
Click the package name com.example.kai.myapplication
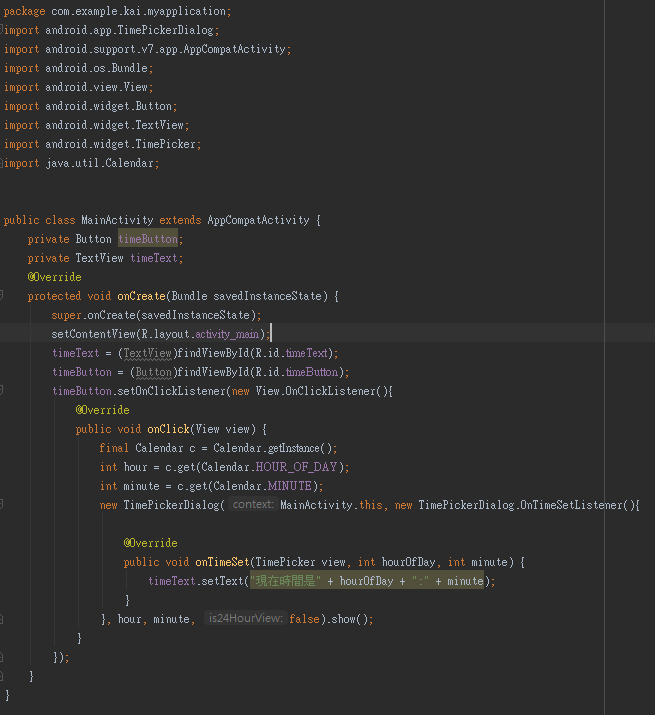pyautogui.click(x=138, y=11)
